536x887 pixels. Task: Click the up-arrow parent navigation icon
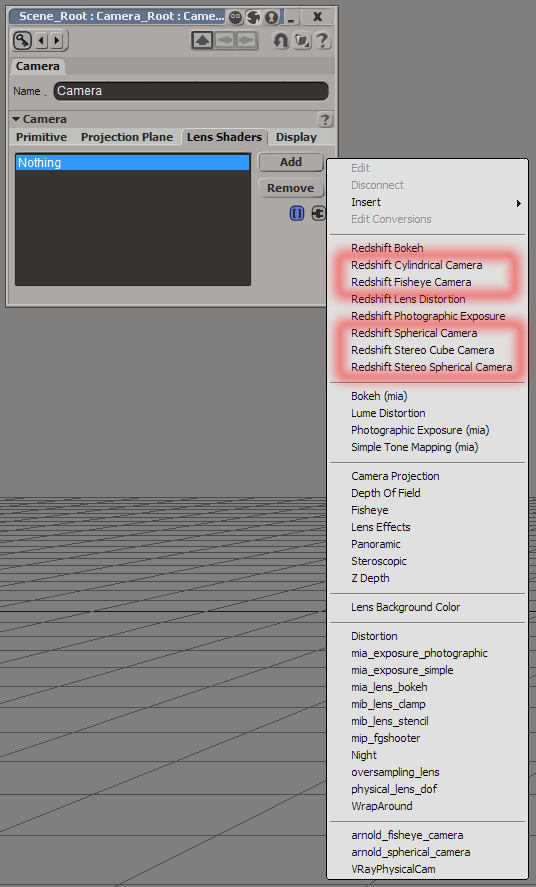202,40
